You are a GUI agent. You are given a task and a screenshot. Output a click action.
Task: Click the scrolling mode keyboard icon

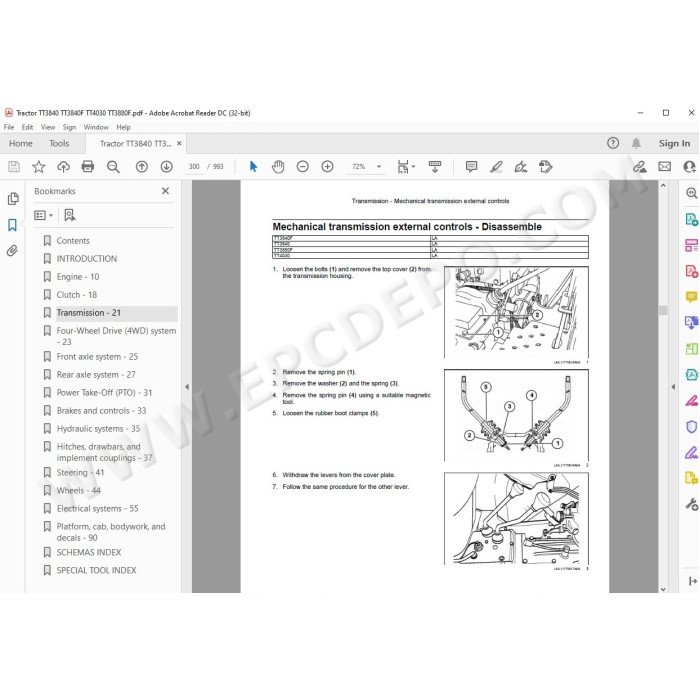(x=434, y=167)
